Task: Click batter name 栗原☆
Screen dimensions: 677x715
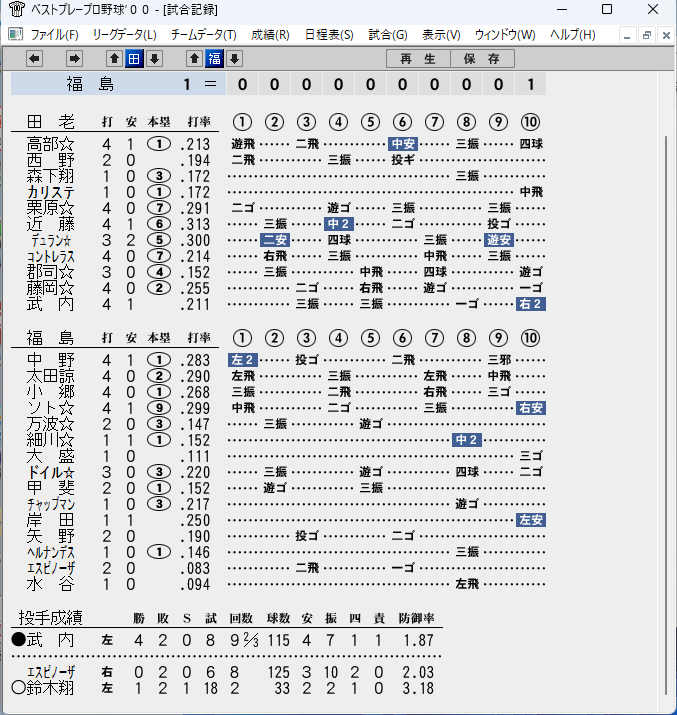Action: click(51, 208)
